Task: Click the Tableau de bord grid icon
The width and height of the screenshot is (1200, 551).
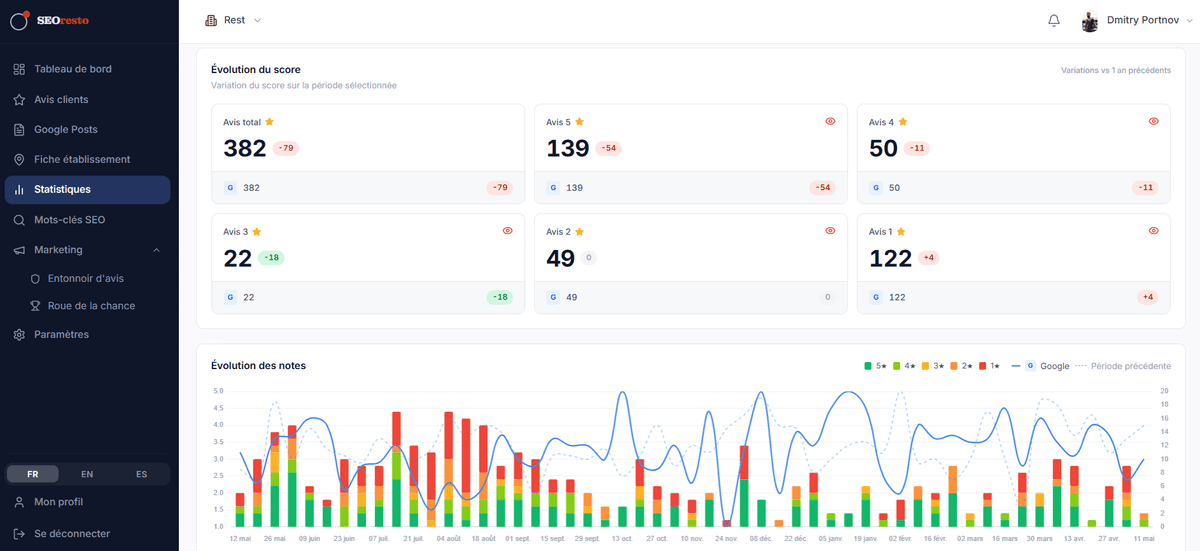Action: 19,69
